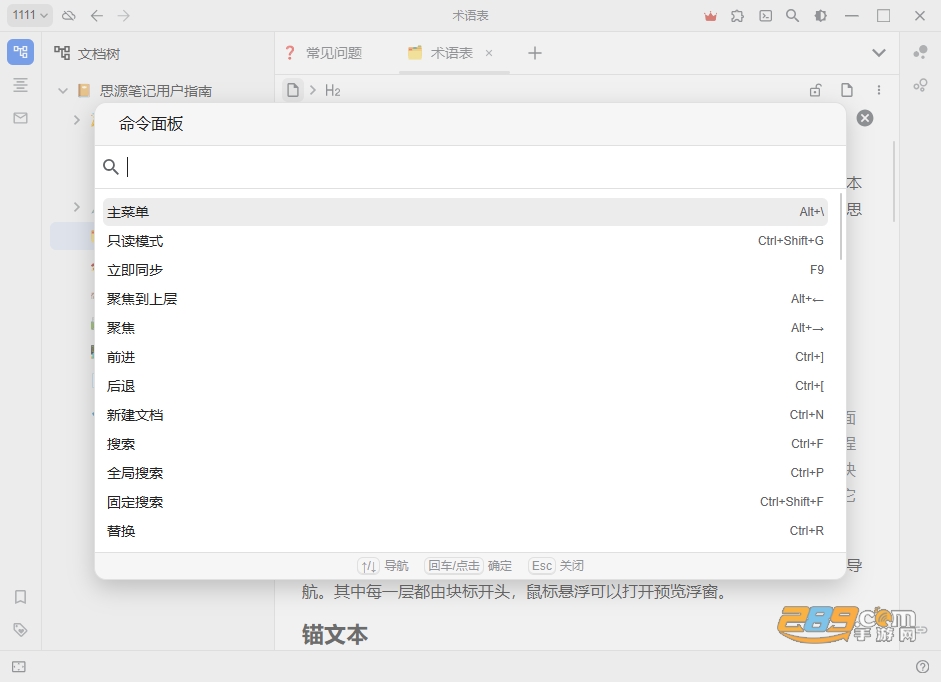
Task: Open the plugins puzzle icon
Action: (738, 16)
